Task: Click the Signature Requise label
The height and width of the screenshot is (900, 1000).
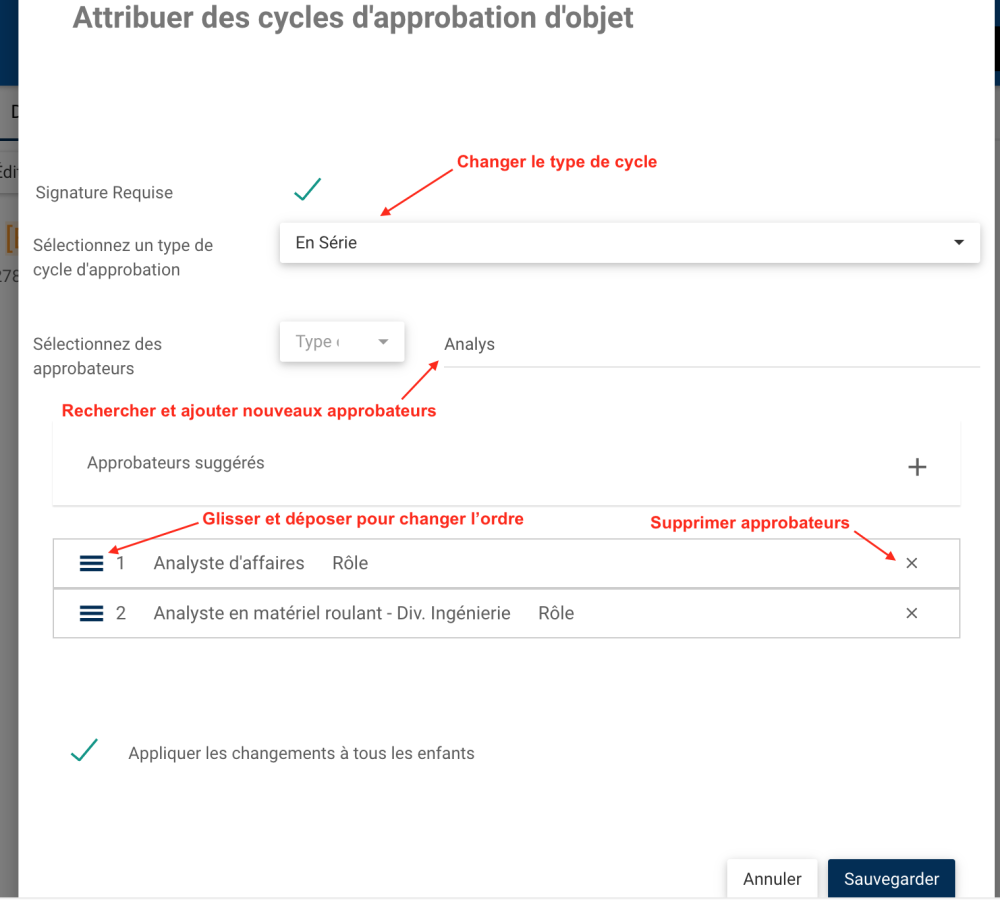Action: click(104, 192)
